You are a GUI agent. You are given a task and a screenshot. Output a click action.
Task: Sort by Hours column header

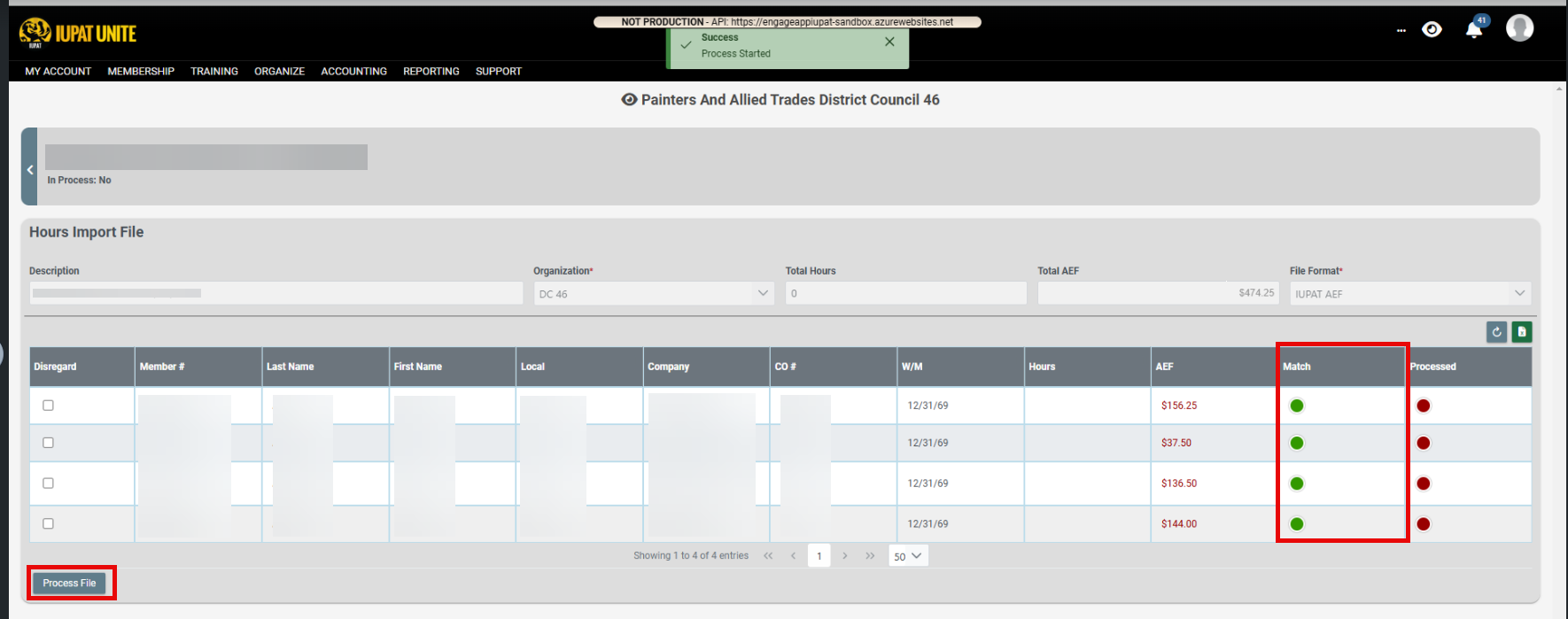click(1087, 367)
